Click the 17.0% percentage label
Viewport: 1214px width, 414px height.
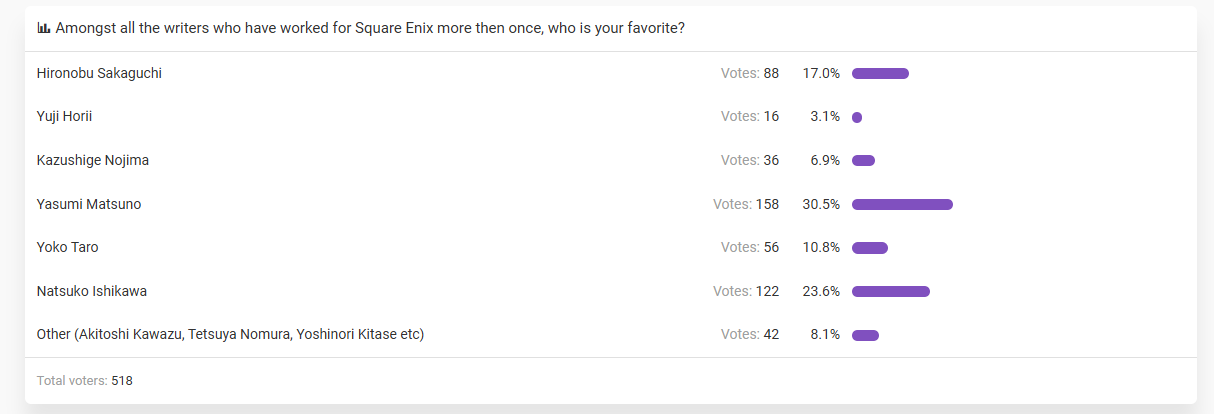[821, 73]
